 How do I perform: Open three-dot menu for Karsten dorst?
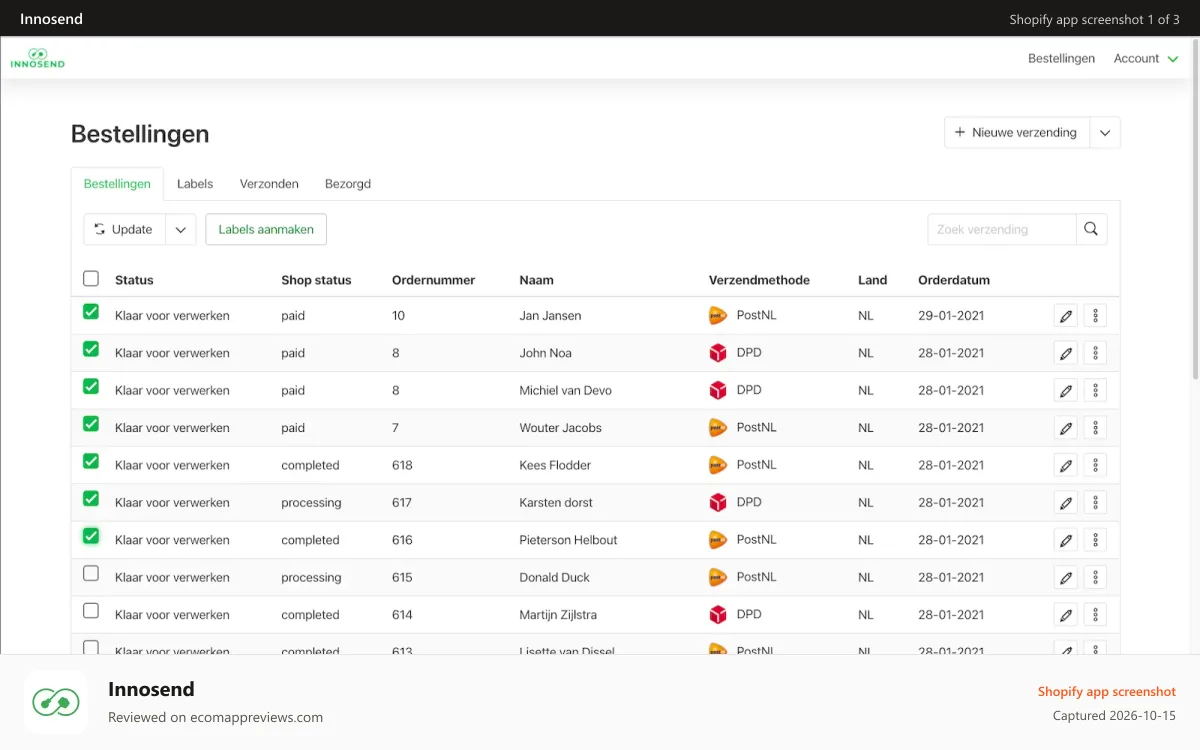click(x=1096, y=503)
